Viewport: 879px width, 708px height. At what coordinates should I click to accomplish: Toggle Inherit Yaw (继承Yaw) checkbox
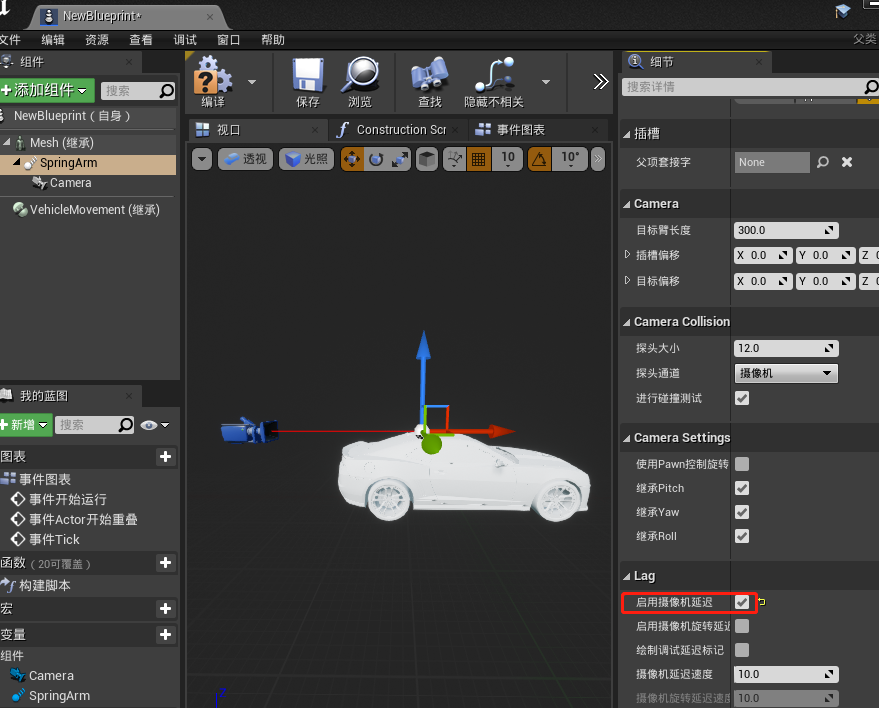[x=742, y=512]
